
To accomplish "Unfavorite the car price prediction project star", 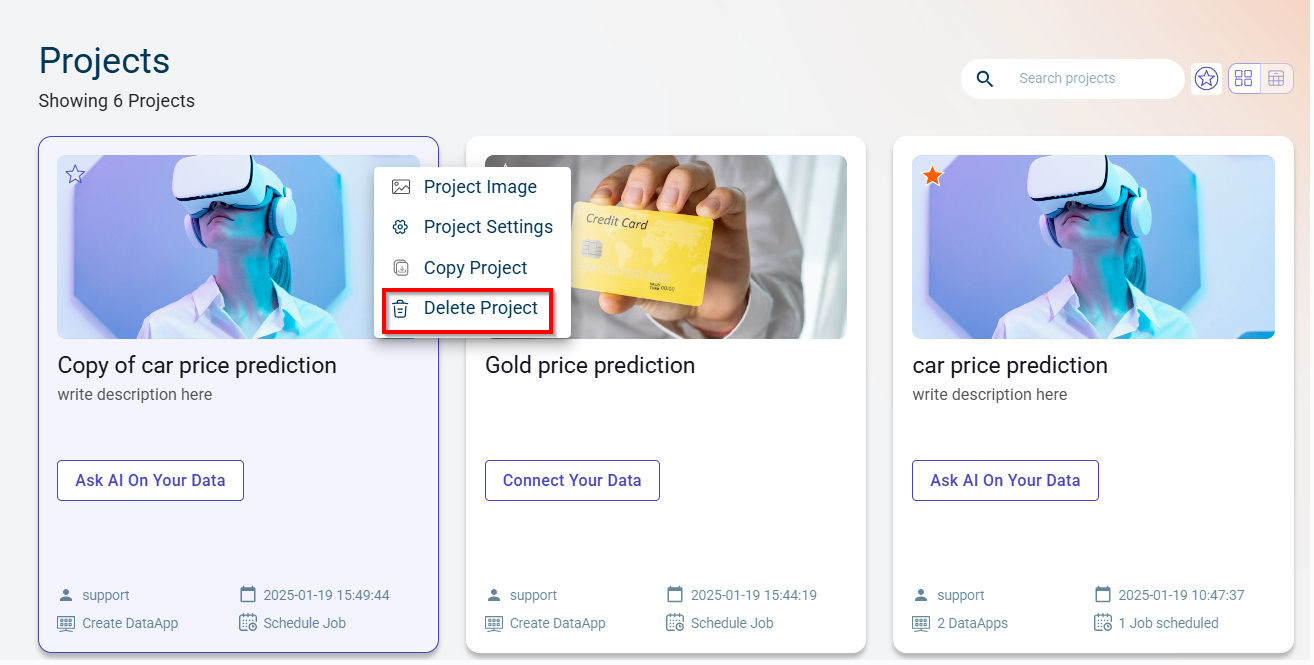I will [x=932, y=176].
